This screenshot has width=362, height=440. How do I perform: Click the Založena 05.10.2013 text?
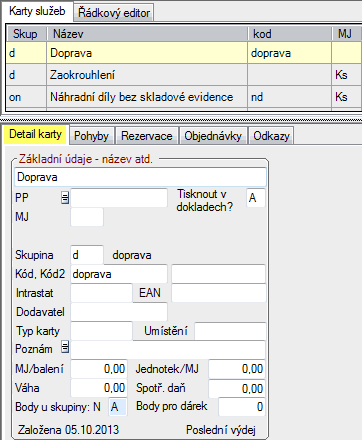point(68,430)
